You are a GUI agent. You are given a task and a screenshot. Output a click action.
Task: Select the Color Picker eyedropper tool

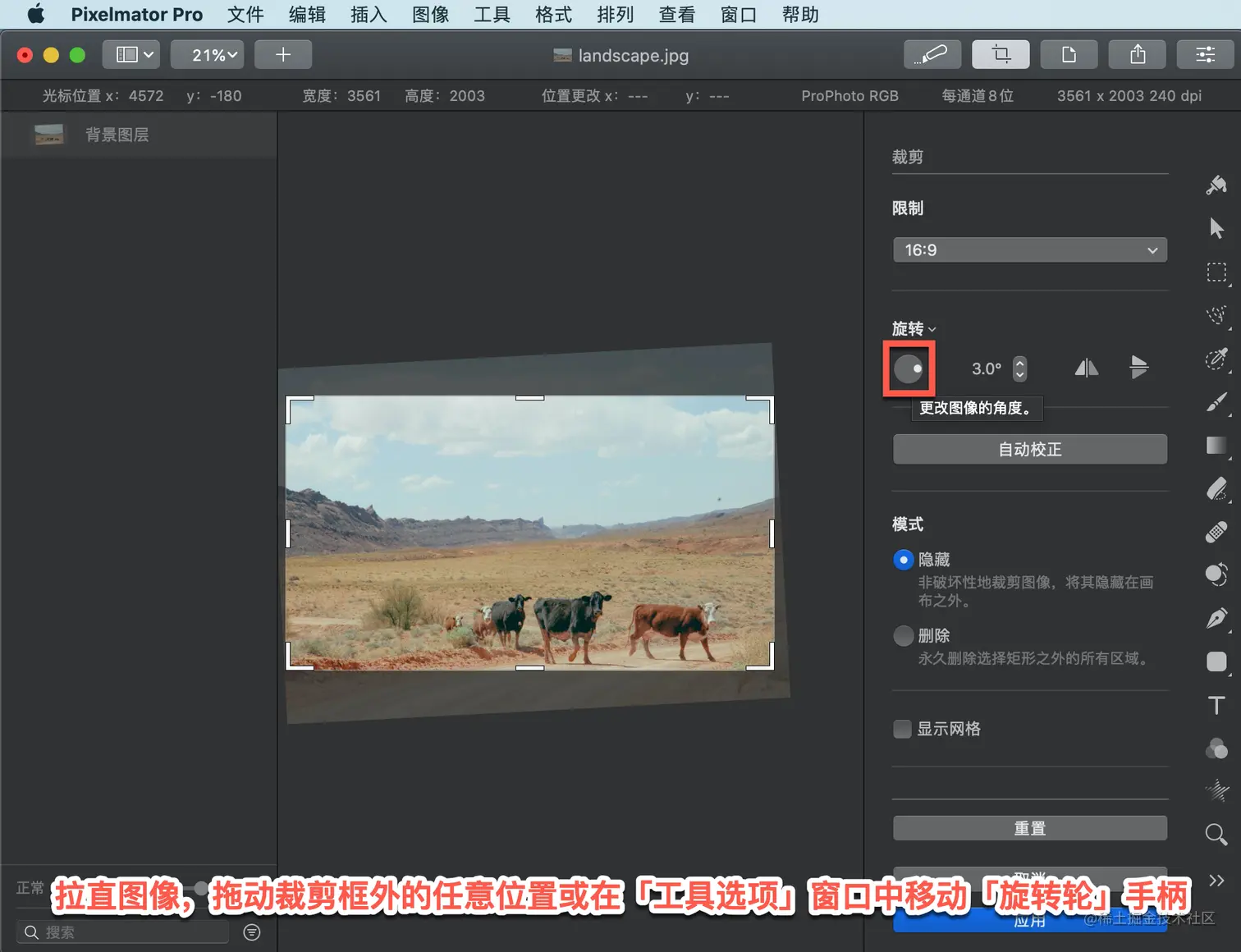point(1216,359)
